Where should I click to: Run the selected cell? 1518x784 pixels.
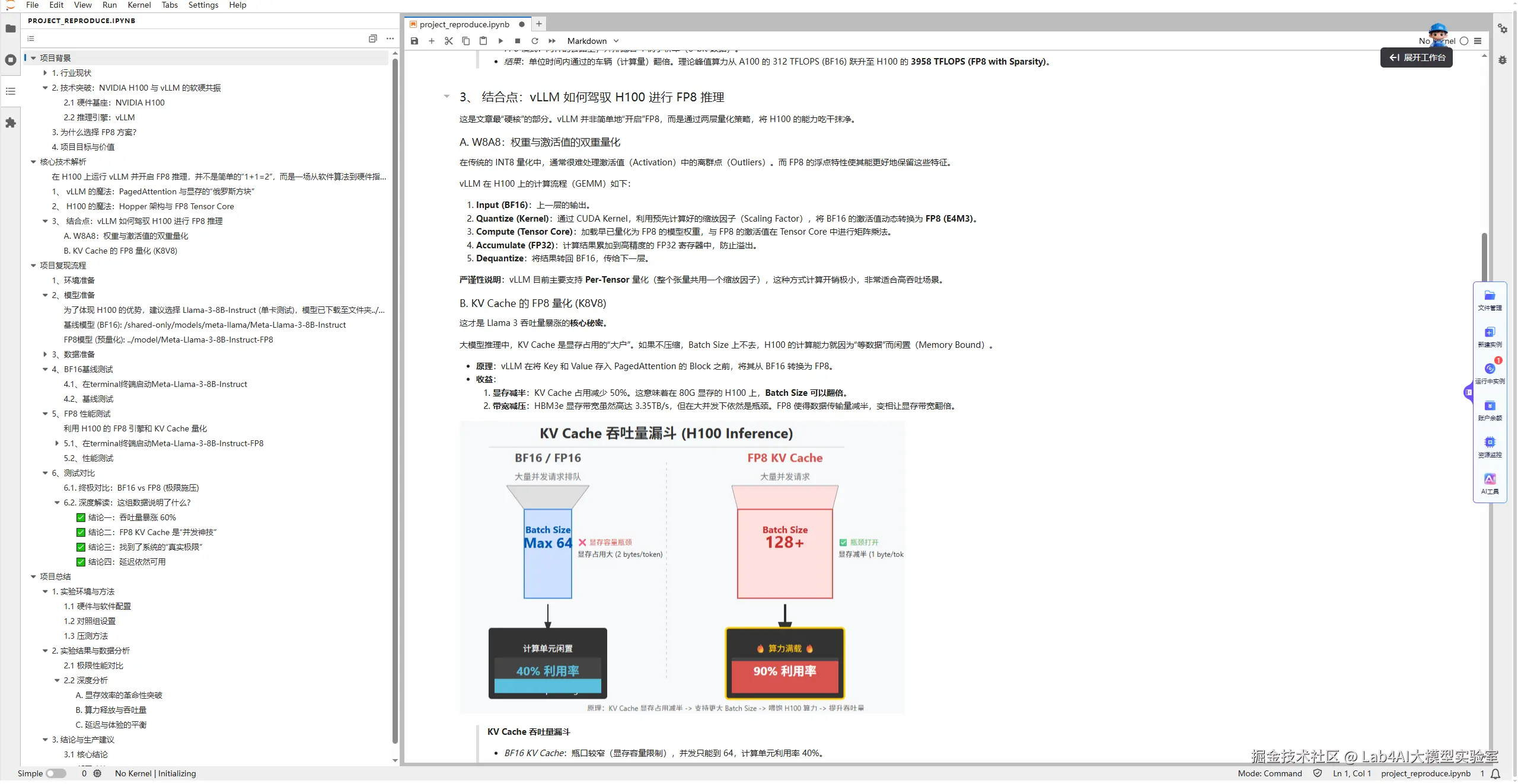coord(500,41)
